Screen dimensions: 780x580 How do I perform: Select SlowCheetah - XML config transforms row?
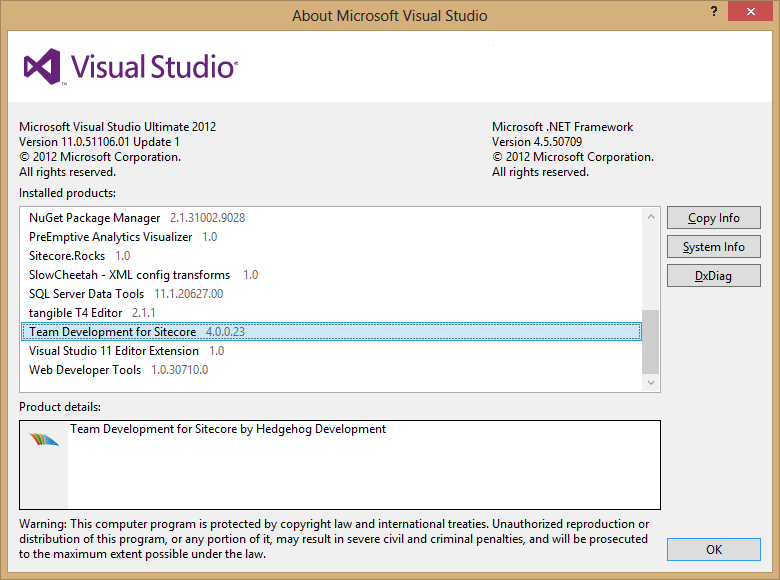point(331,275)
